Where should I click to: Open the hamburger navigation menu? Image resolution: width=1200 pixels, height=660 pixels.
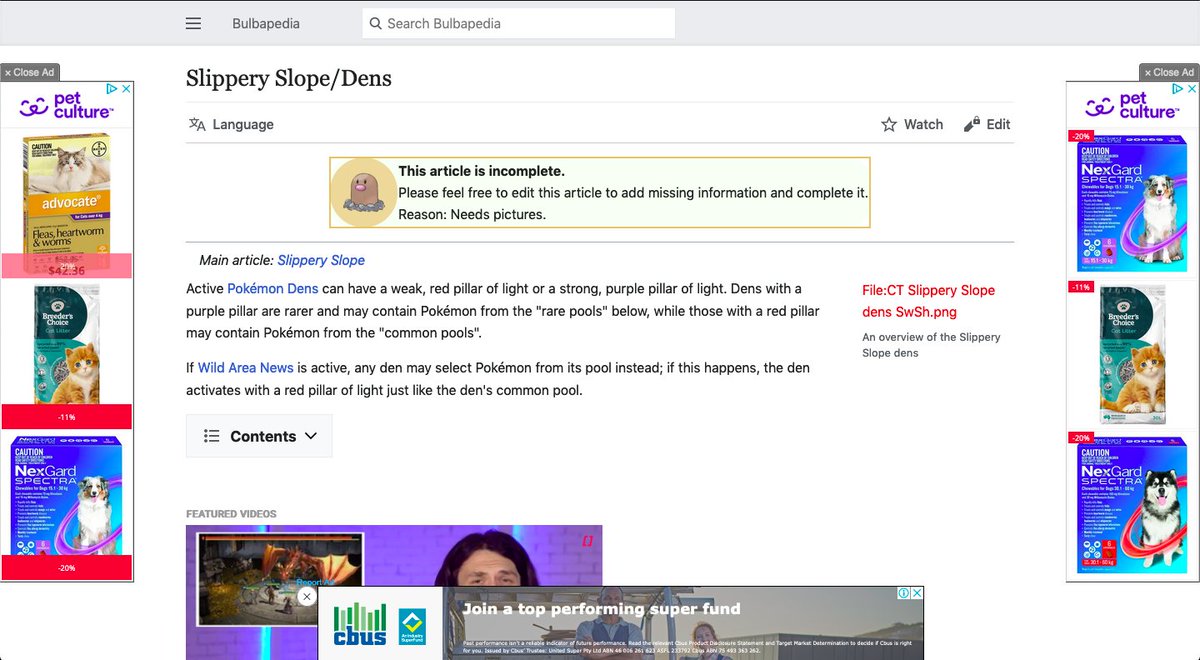[x=193, y=22]
